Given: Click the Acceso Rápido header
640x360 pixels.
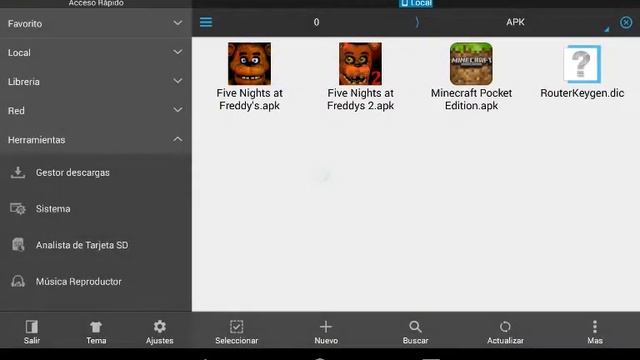Looking at the screenshot, I should coord(96,3).
